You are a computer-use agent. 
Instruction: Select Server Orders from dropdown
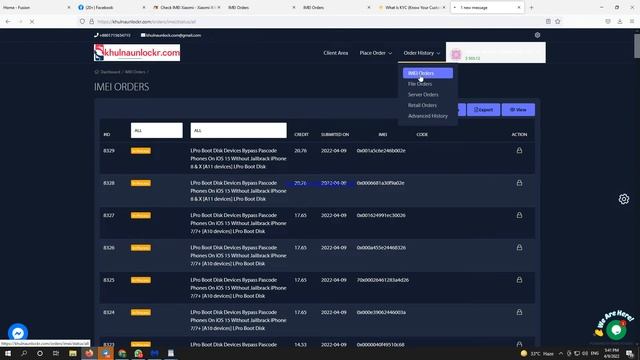[x=423, y=94]
